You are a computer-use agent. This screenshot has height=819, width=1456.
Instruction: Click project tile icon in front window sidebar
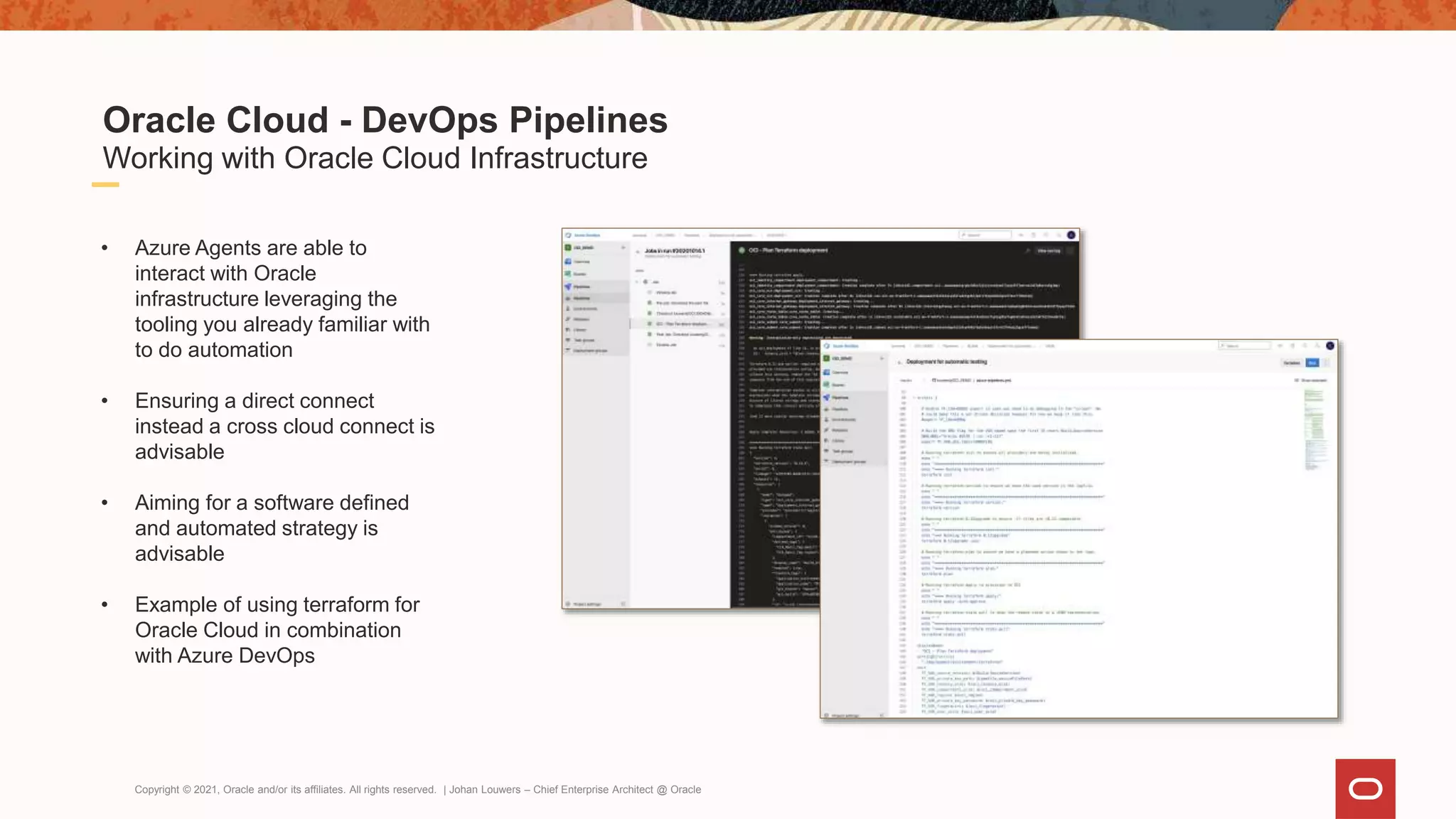[x=826, y=358]
